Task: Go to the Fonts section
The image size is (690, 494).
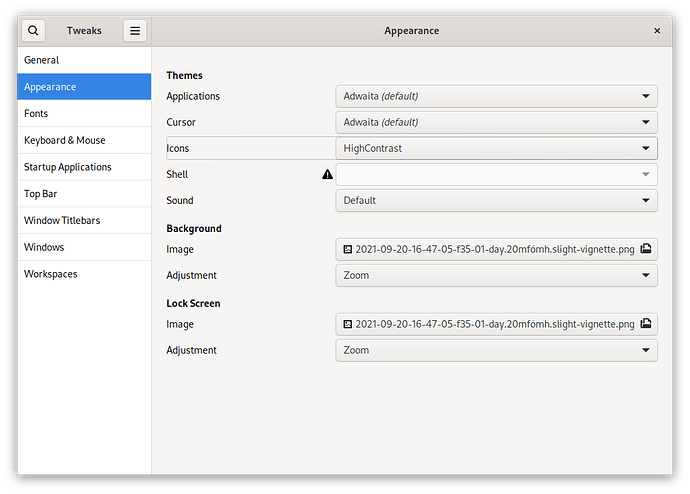Action: point(84,114)
